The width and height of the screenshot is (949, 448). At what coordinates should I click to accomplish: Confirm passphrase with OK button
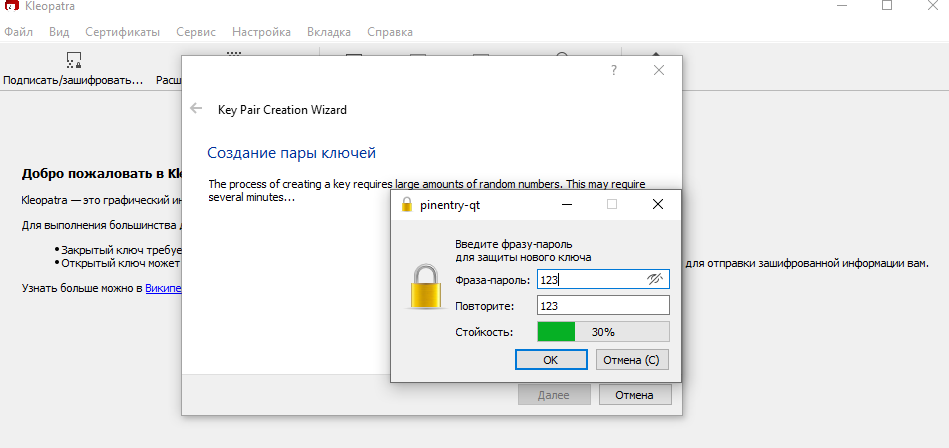click(551, 360)
